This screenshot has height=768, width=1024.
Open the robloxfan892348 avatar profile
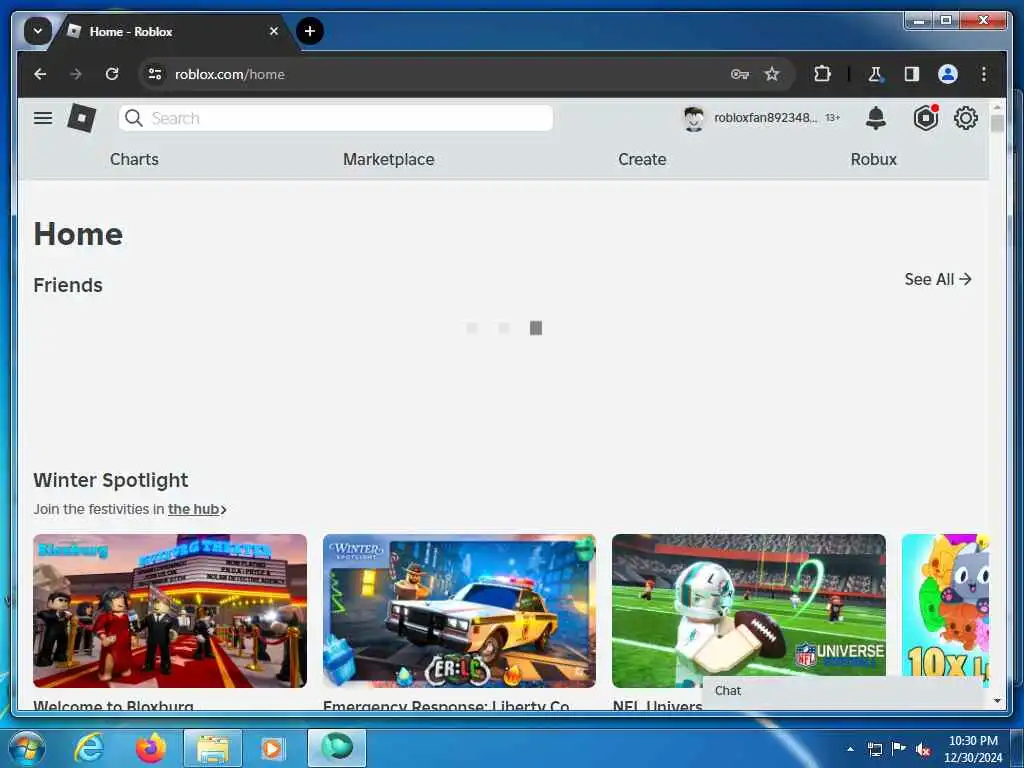(x=693, y=118)
